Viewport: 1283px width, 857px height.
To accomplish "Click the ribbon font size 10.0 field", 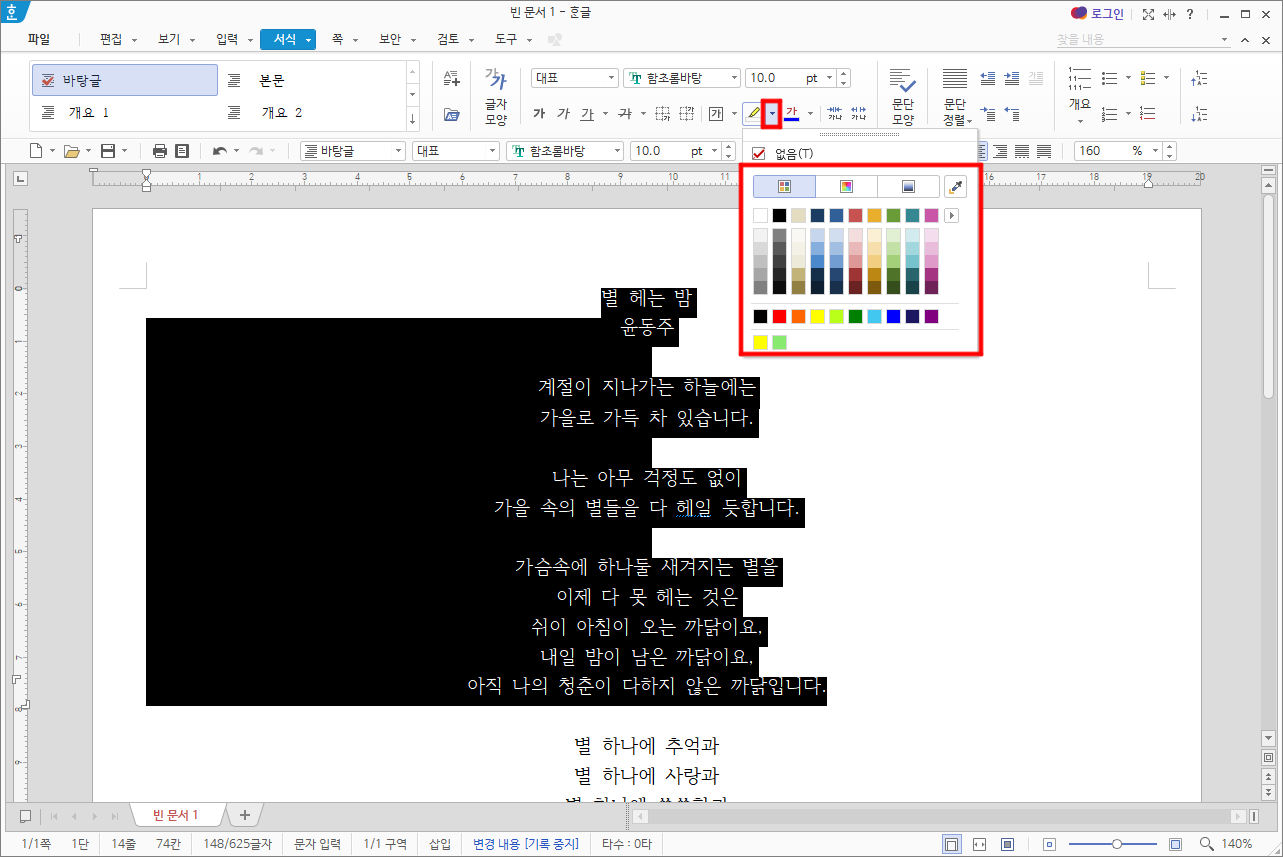I will click(777, 78).
